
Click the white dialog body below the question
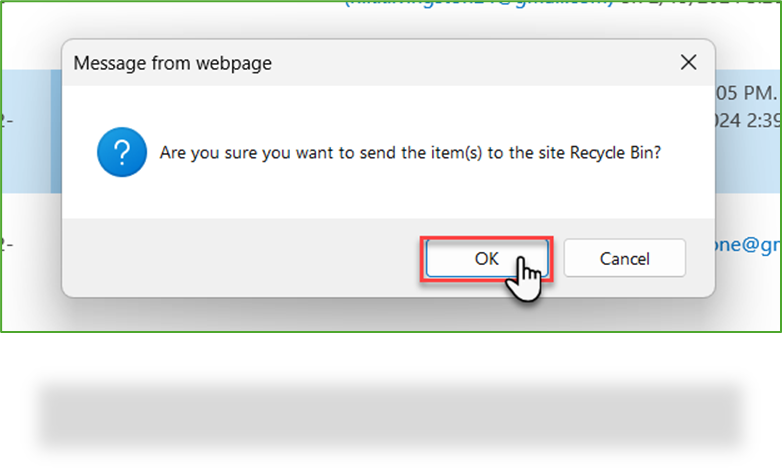[x=388, y=197]
